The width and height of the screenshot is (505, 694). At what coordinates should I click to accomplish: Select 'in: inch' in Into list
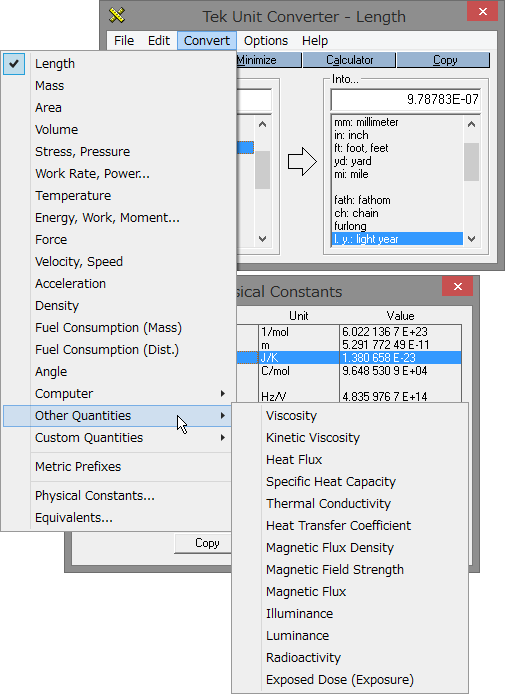click(x=397, y=135)
